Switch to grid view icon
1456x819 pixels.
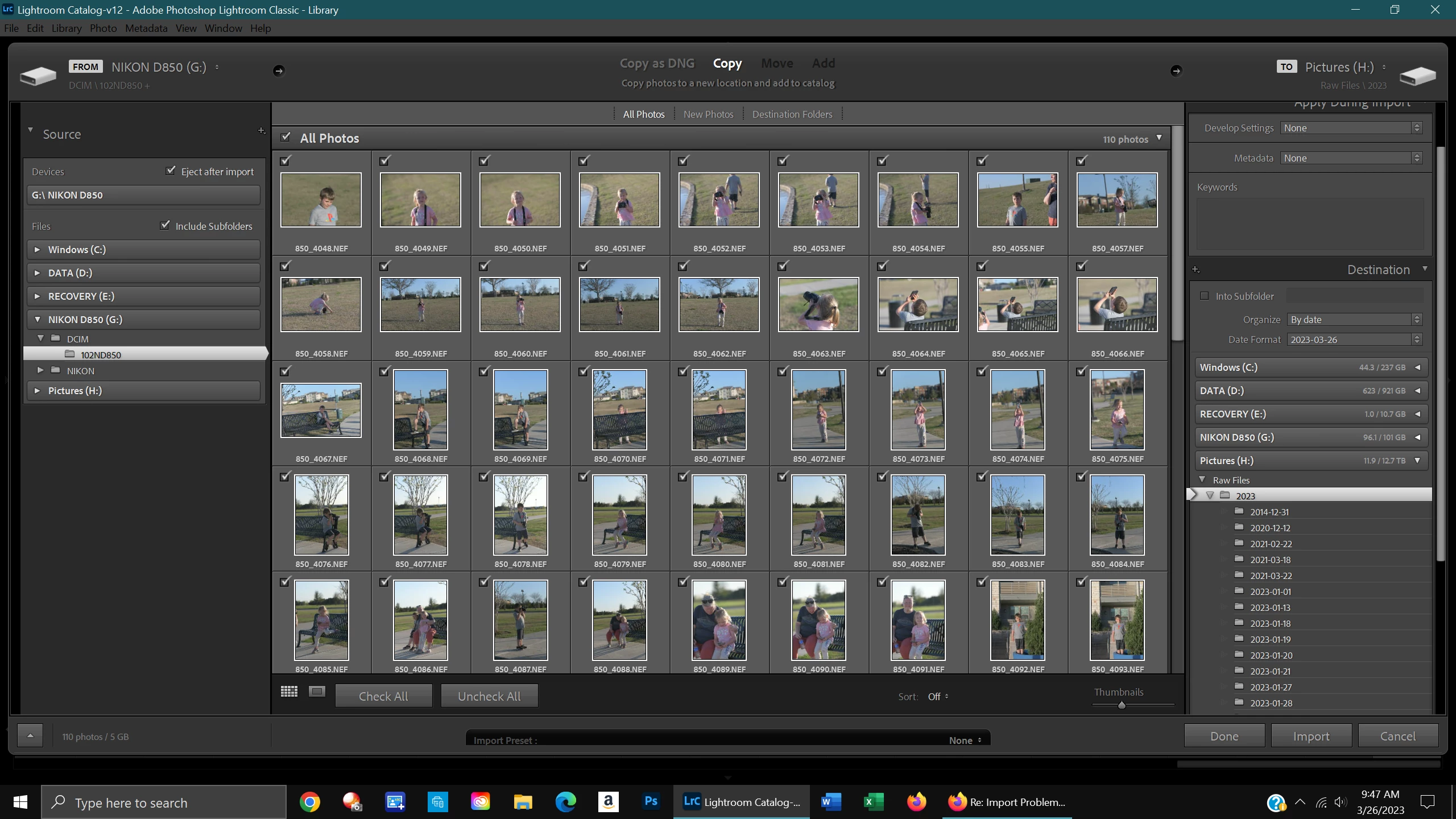pyautogui.click(x=289, y=691)
